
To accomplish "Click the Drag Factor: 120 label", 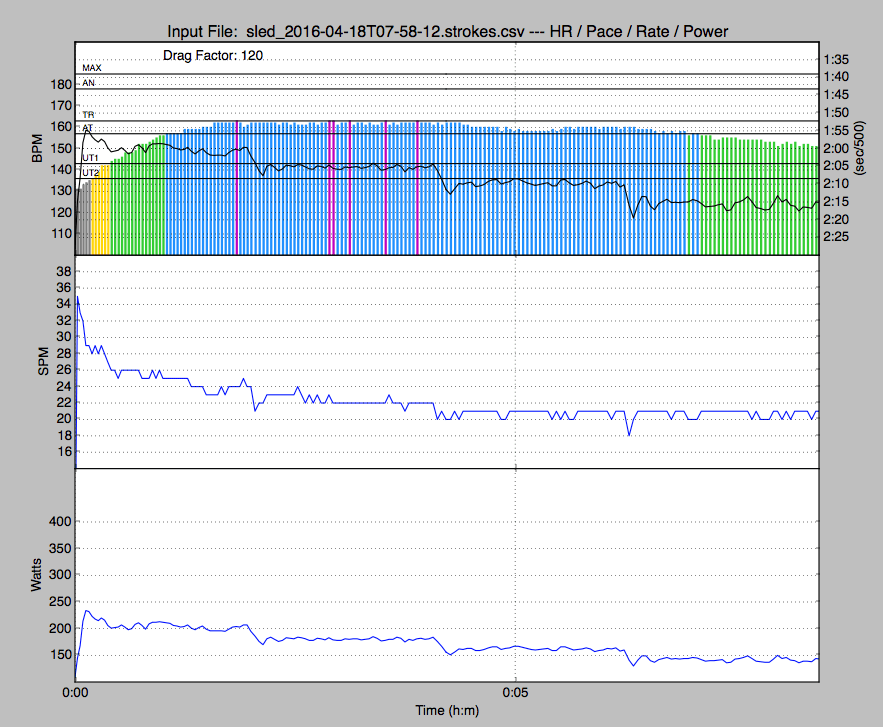I will [213, 56].
